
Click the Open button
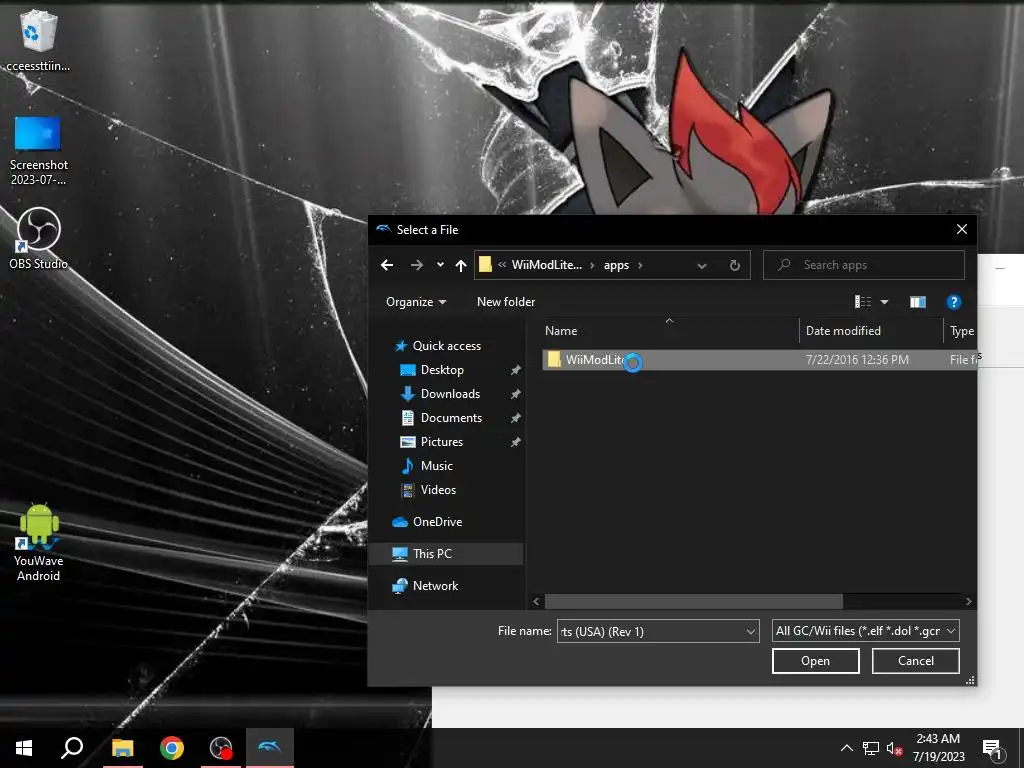816,661
